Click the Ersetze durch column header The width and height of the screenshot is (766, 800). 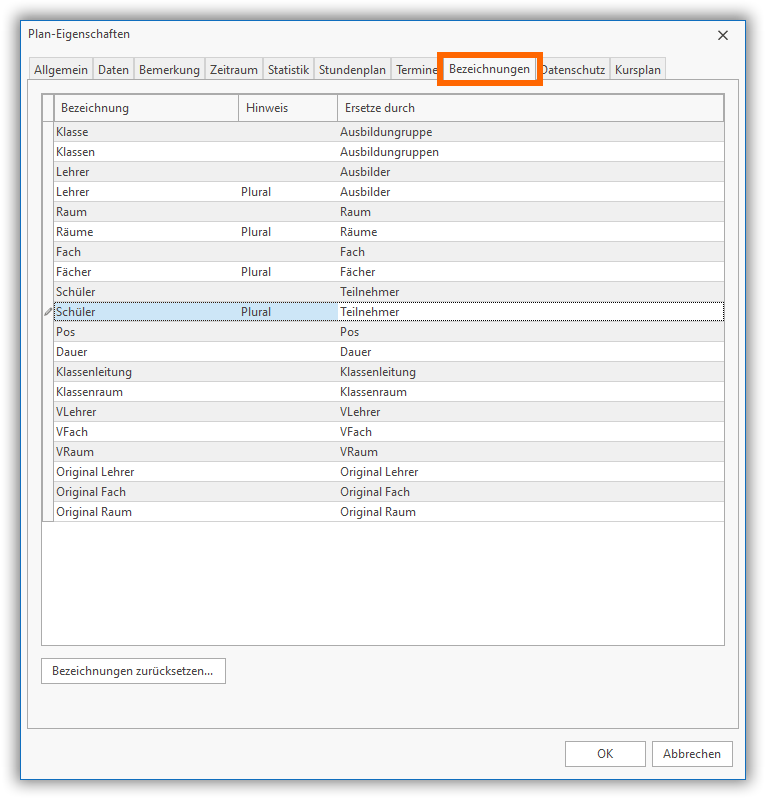click(530, 108)
